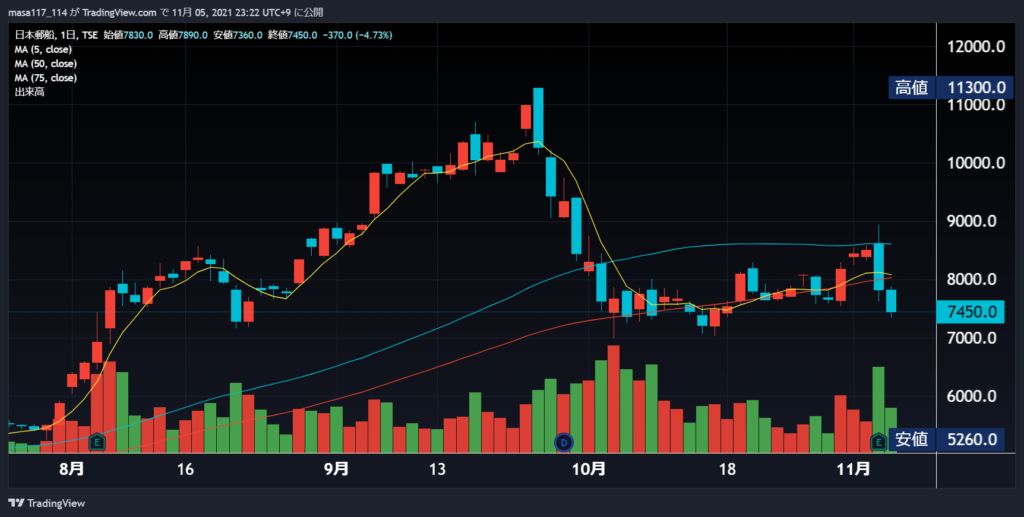Click the 11月 date axis label
Image resolution: width=1024 pixels, height=517 pixels.
(854, 469)
